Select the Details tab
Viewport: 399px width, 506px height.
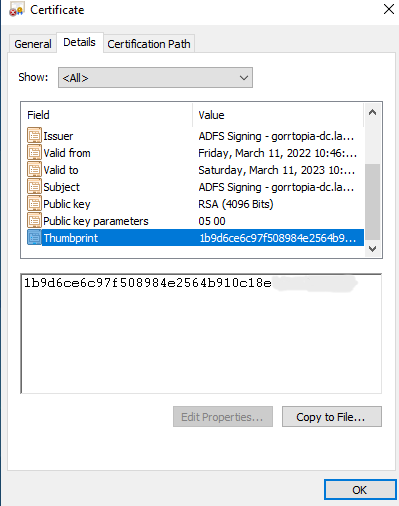coord(79,42)
